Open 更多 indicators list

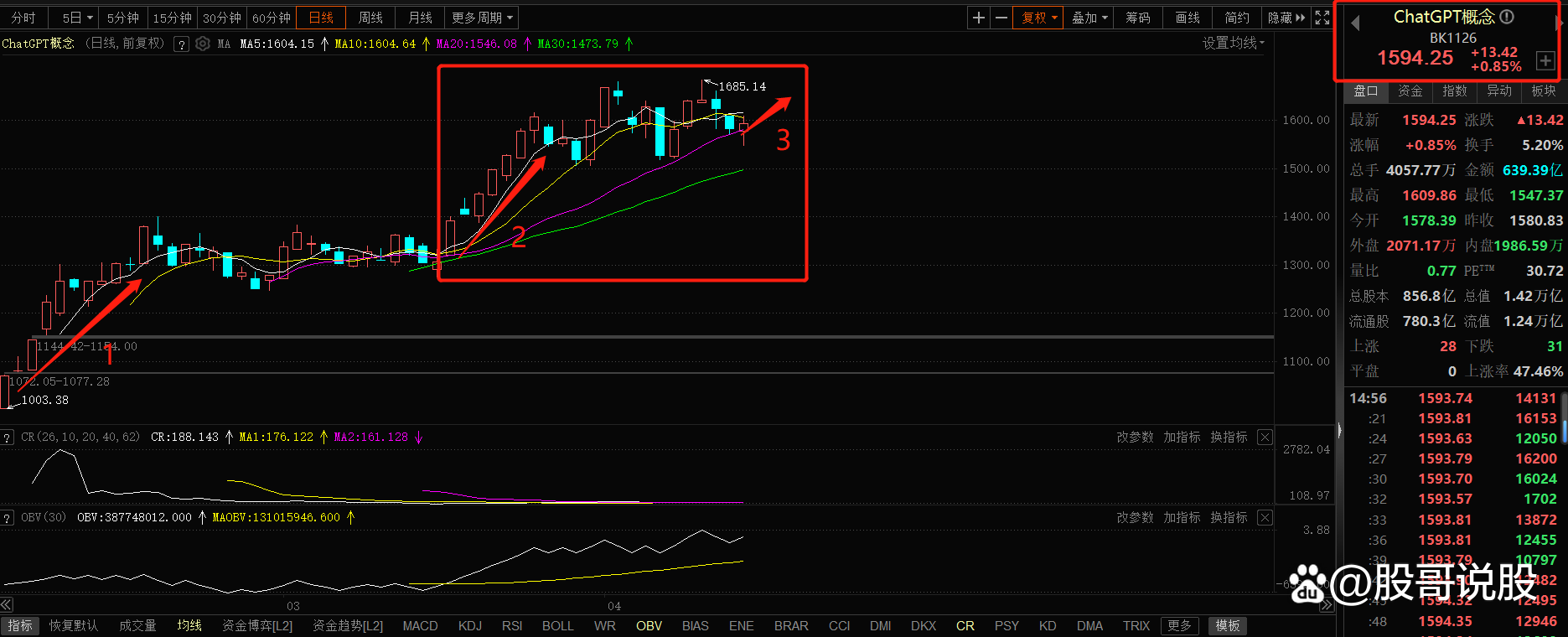pyautogui.click(x=1179, y=626)
